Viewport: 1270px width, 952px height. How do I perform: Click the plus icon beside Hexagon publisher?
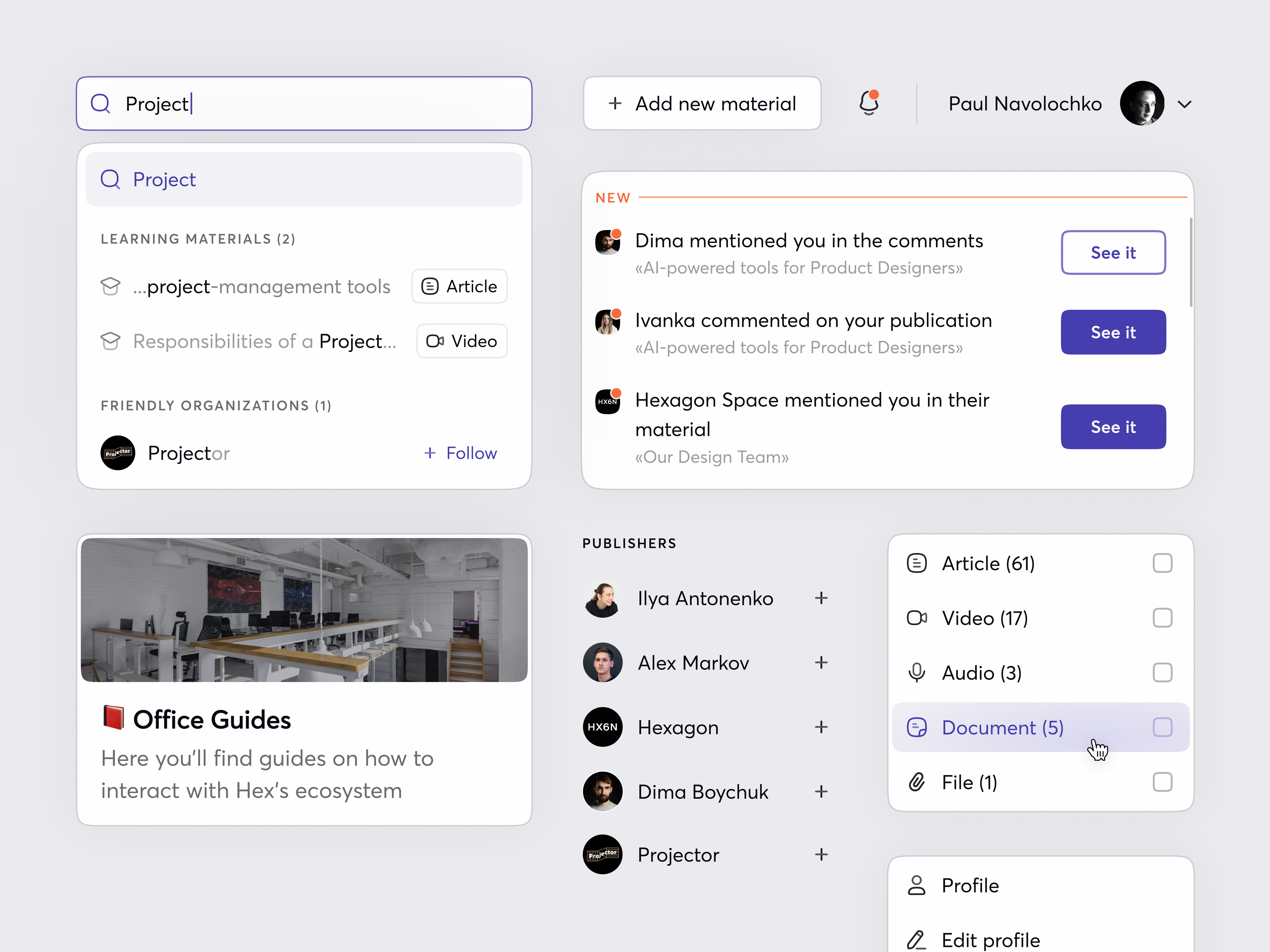[x=821, y=727]
